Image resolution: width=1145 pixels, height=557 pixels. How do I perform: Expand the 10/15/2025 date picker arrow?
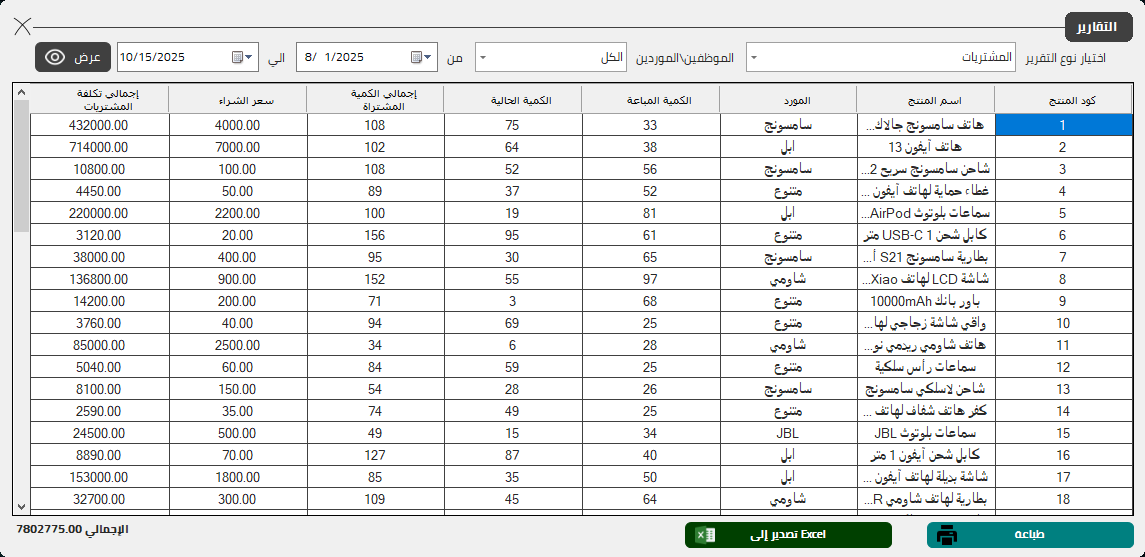click(x=250, y=57)
